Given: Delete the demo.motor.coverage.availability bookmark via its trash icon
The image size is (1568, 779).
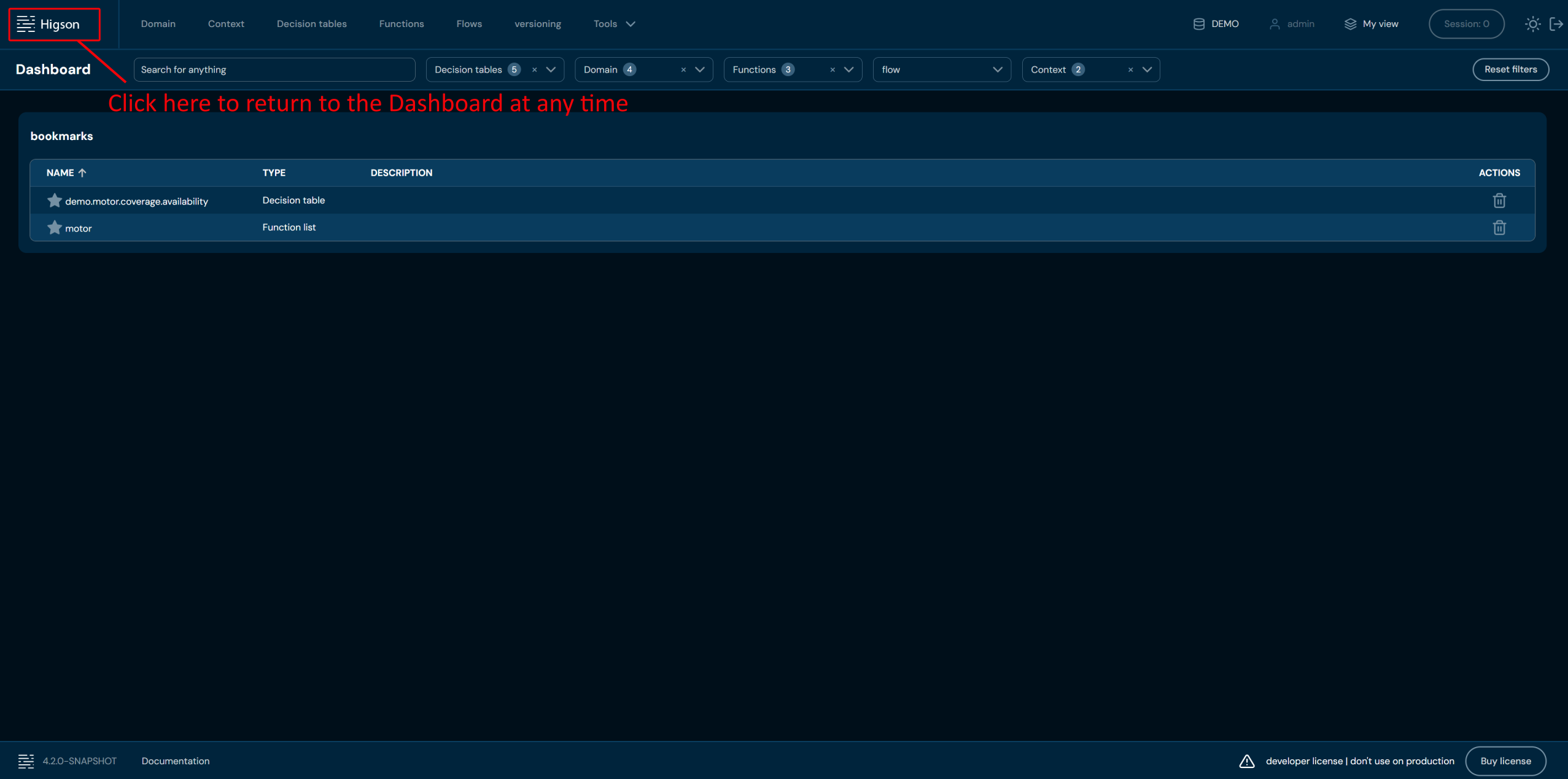Looking at the screenshot, I should pyautogui.click(x=1499, y=201).
